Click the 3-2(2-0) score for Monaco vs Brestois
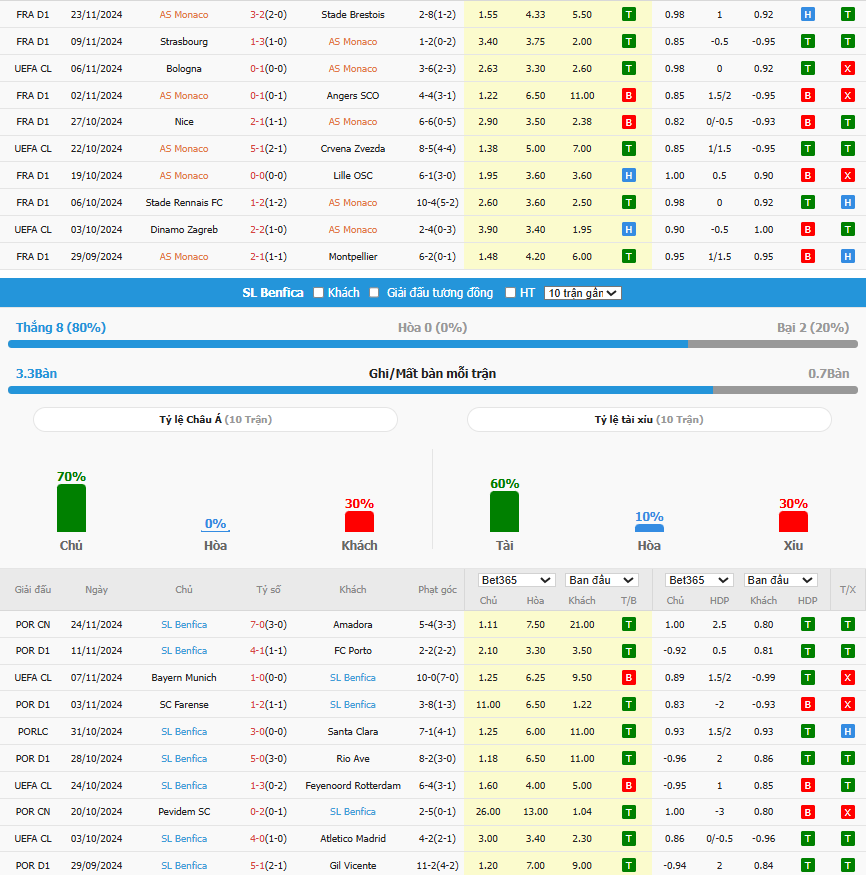The height and width of the screenshot is (875, 866). 268,15
